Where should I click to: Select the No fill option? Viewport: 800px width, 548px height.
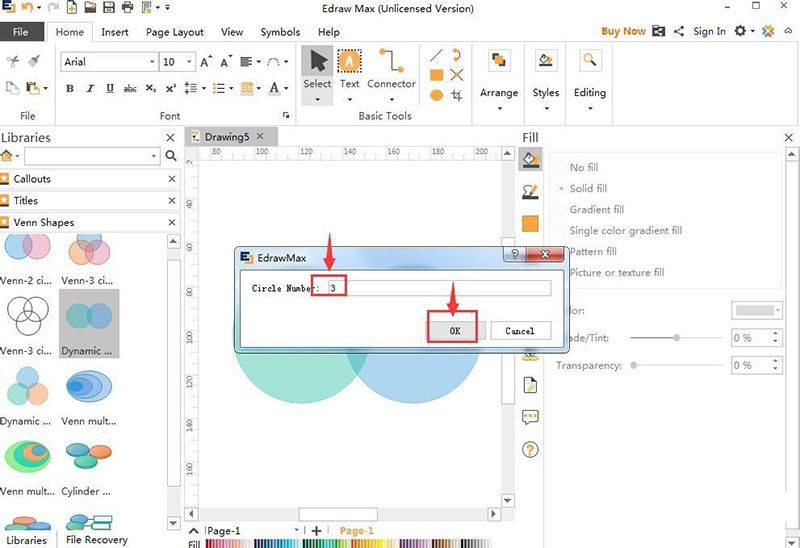coord(564,168)
